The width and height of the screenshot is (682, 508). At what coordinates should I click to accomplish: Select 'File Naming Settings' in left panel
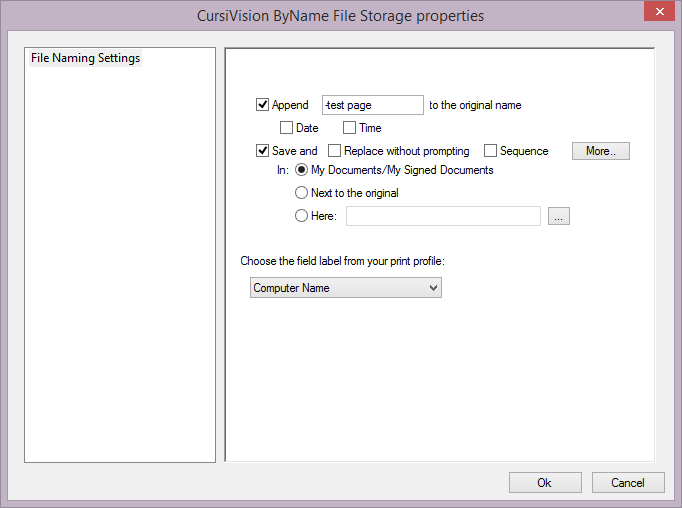pos(86,58)
